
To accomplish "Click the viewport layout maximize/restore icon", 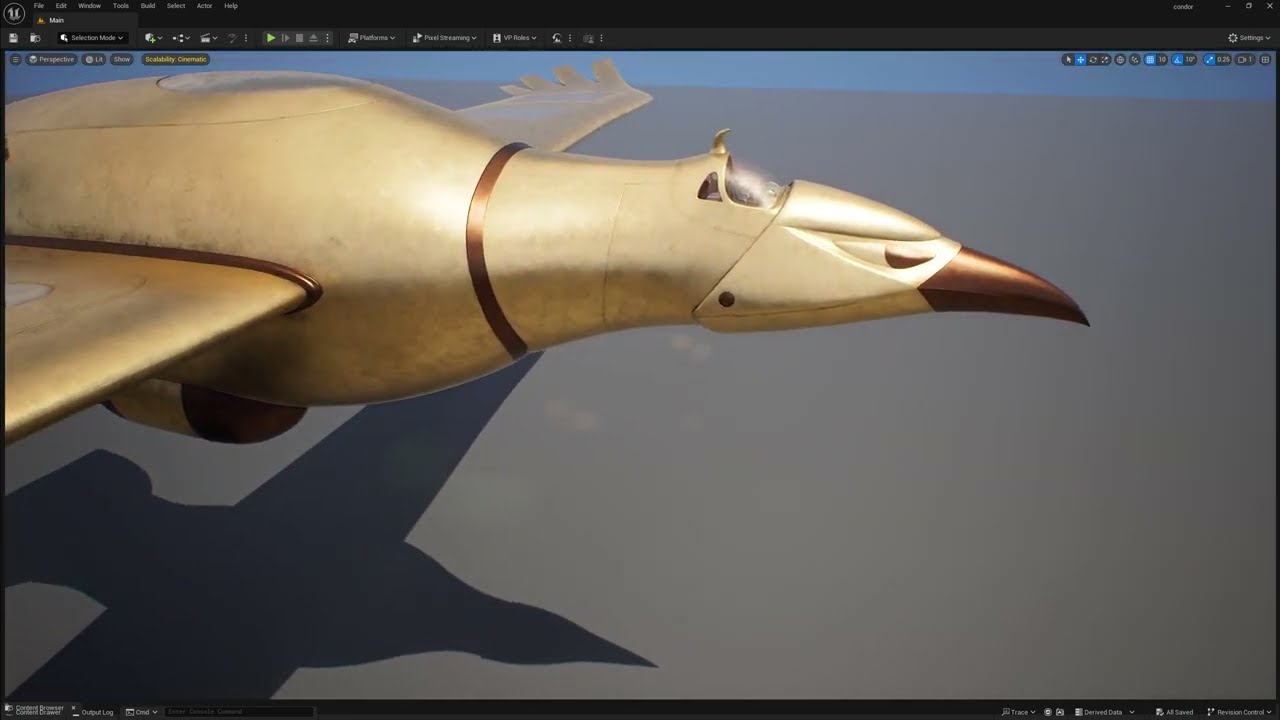I will (1266, 60).
